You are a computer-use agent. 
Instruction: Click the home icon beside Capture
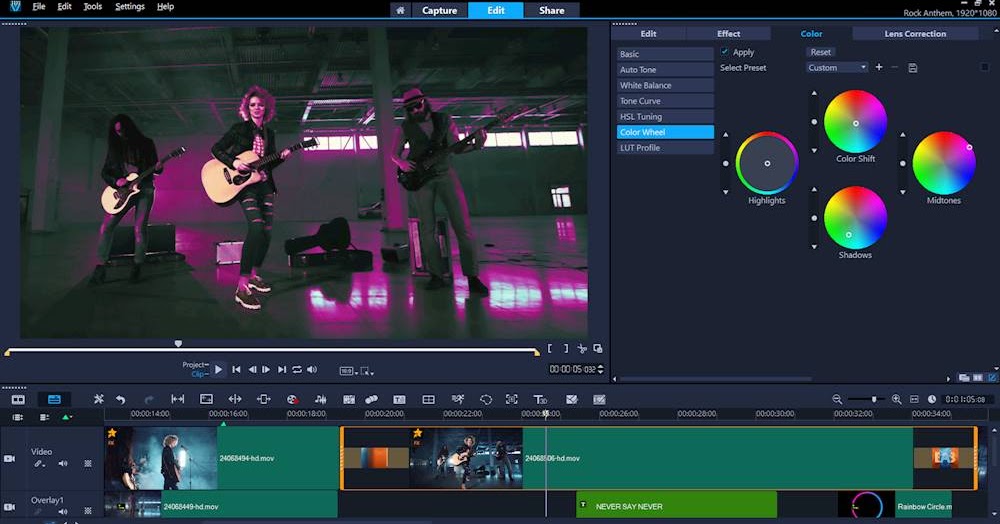click(400, 10)
